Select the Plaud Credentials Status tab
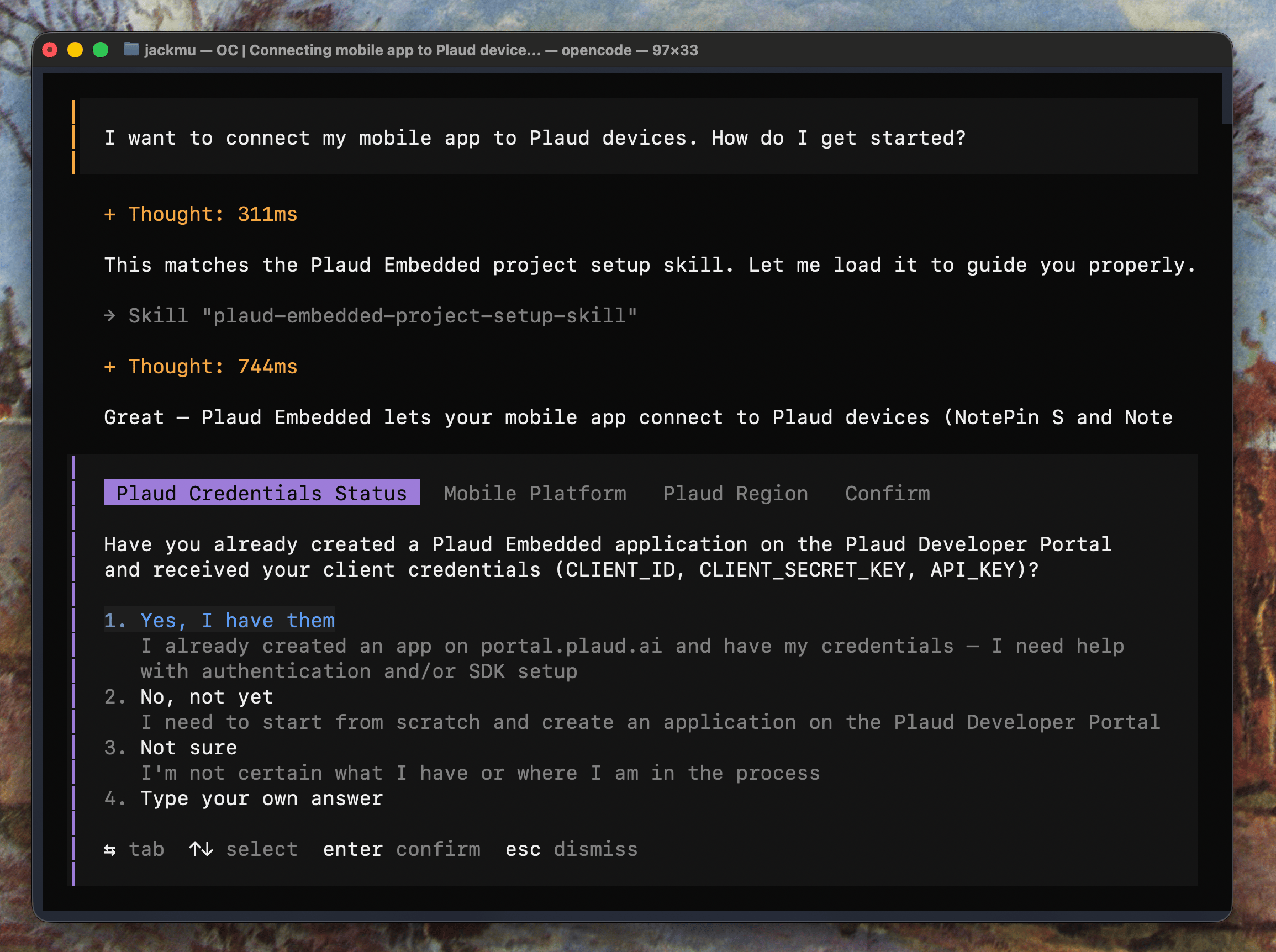Image resolution: width=1276 pixels, height=952 pixels. point(261,493)
